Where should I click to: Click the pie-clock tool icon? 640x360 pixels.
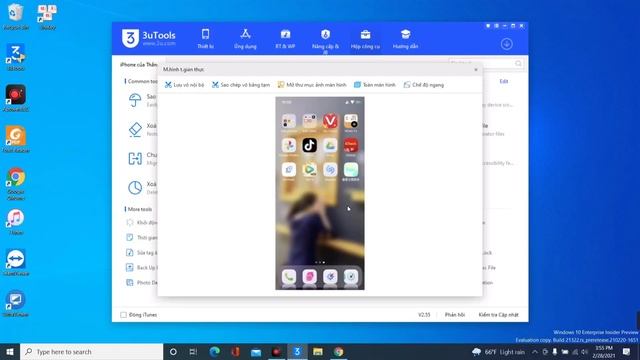135,188
